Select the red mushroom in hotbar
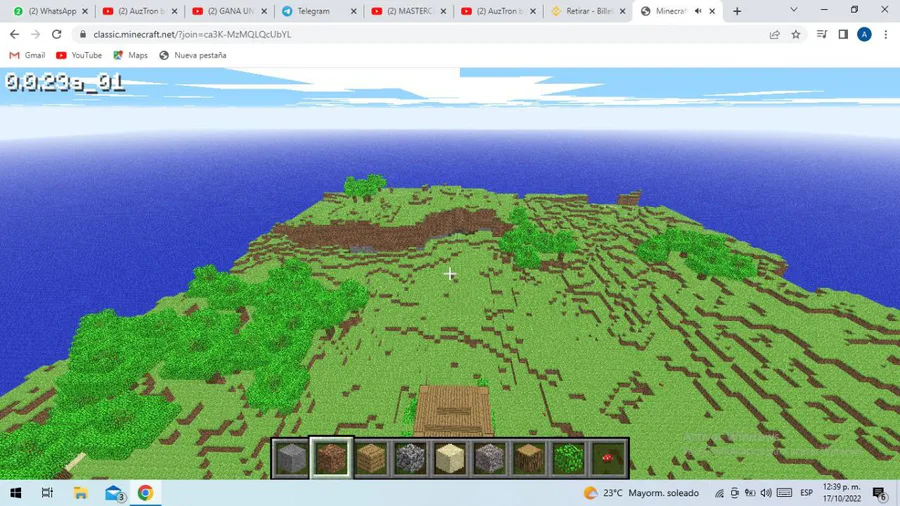Image resolution: width=900 pixels, height=506 pixels. tap(608, 458)
